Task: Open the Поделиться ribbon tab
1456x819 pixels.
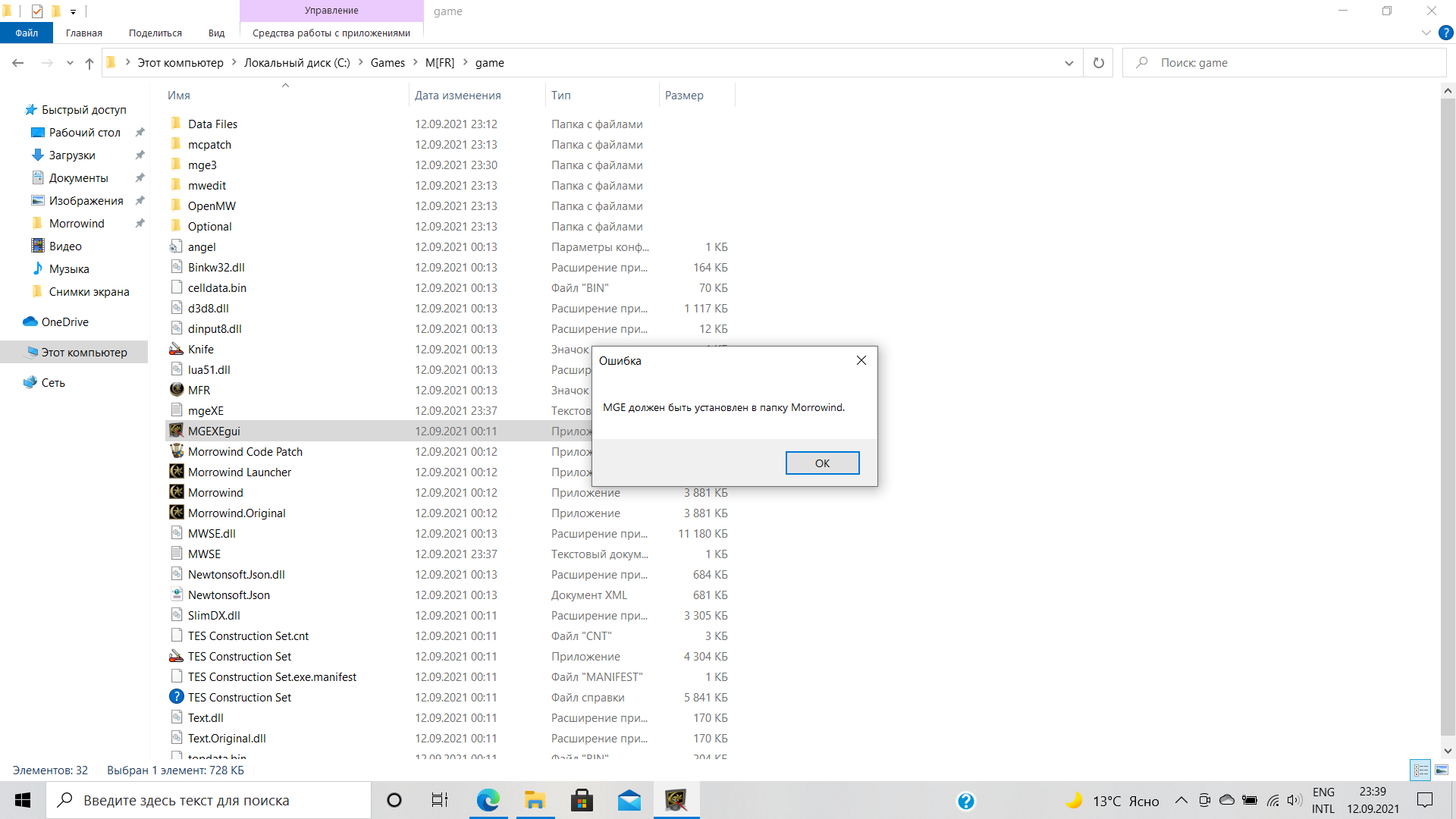Action: [155, 33]
